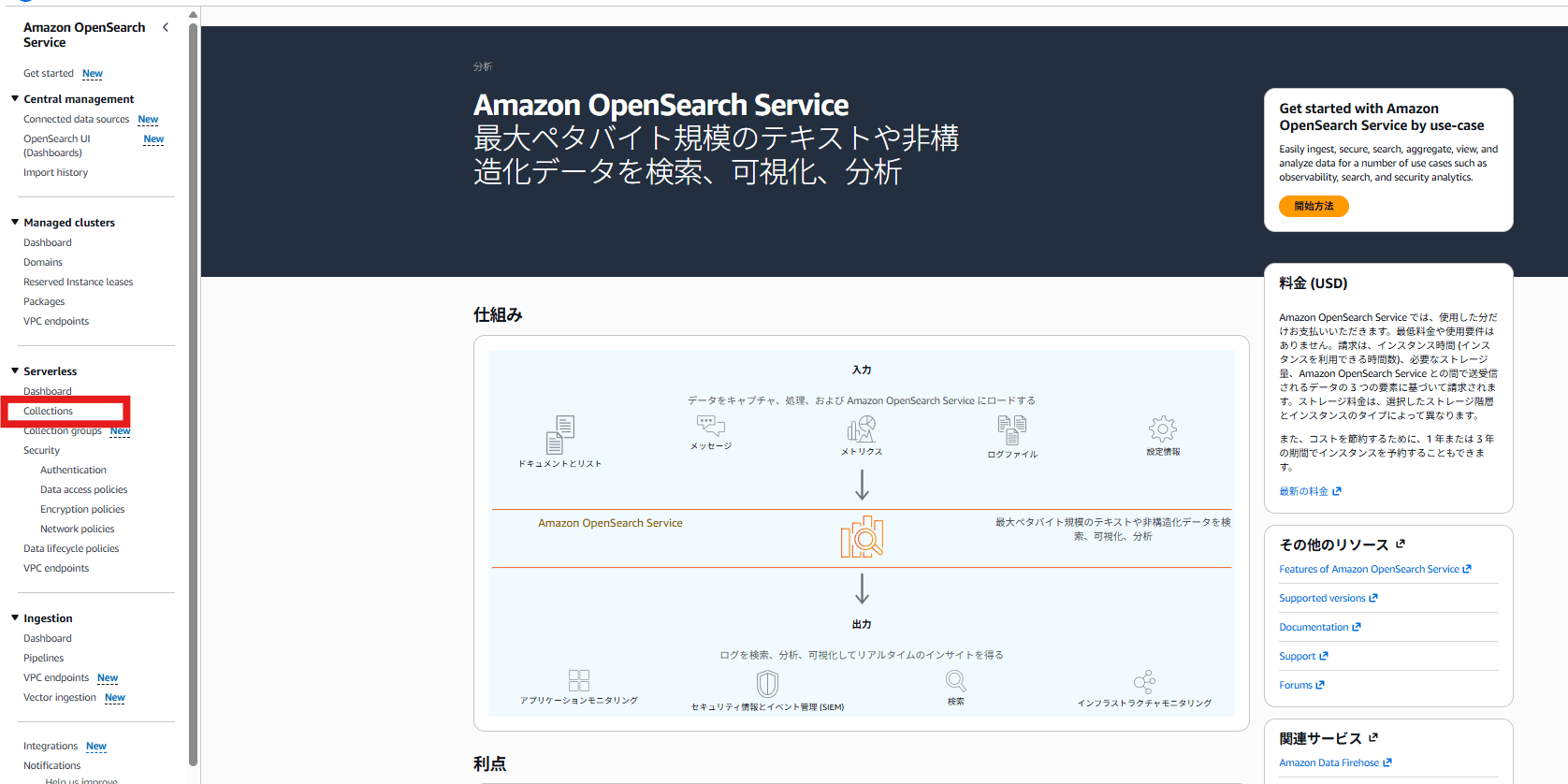The image size is (1568, 784).
Task: Click the ドキュメントとリスト icon
Action: click(559, 435)
